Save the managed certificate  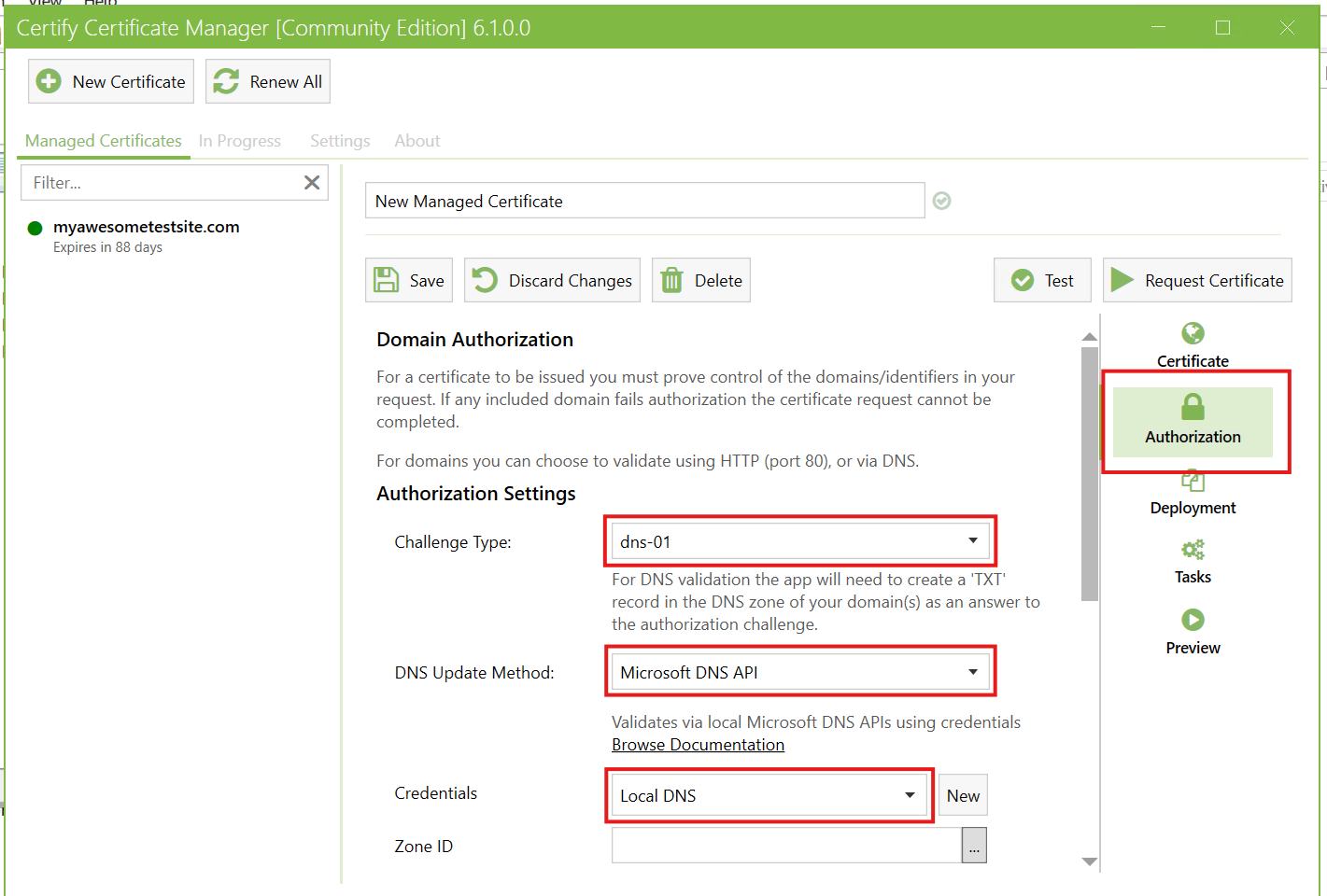409,280
